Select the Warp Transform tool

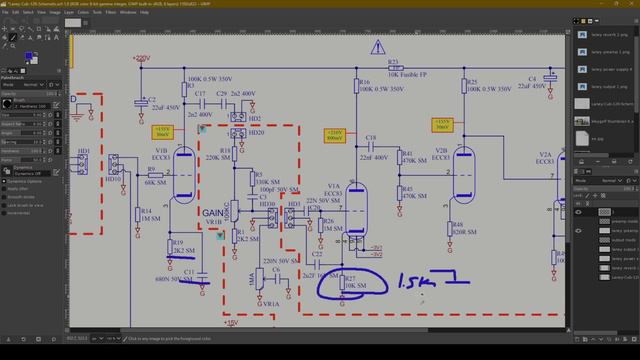pos(56,29)
